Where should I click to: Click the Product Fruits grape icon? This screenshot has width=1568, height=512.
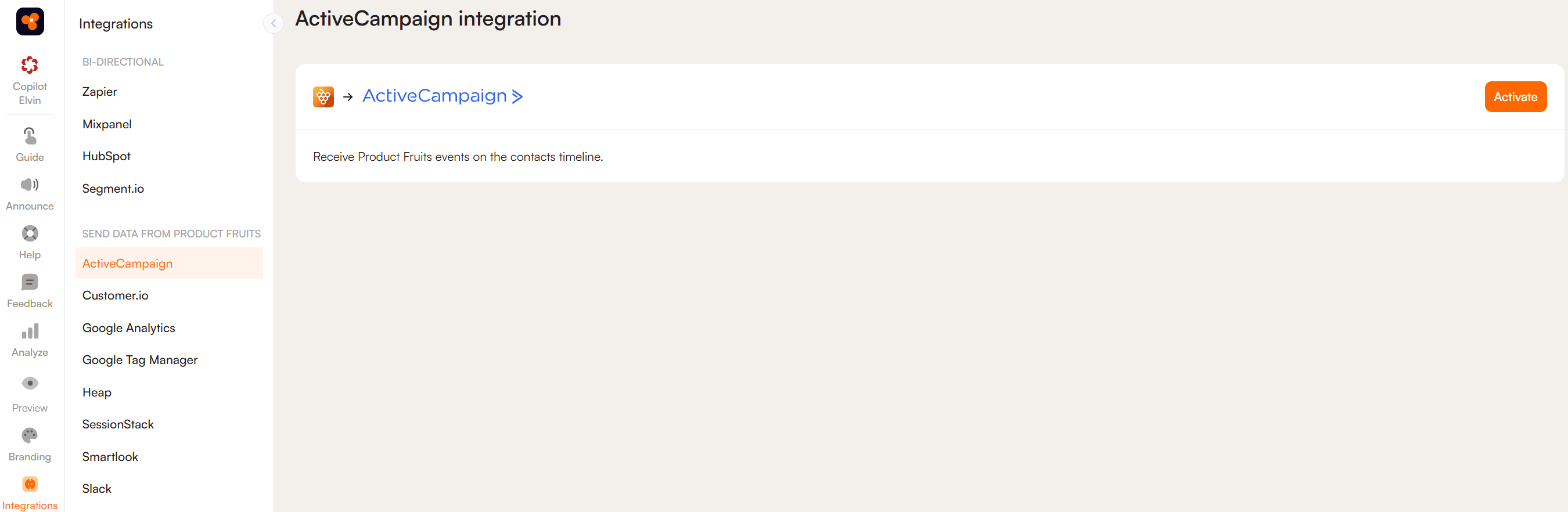coord(323,97)
